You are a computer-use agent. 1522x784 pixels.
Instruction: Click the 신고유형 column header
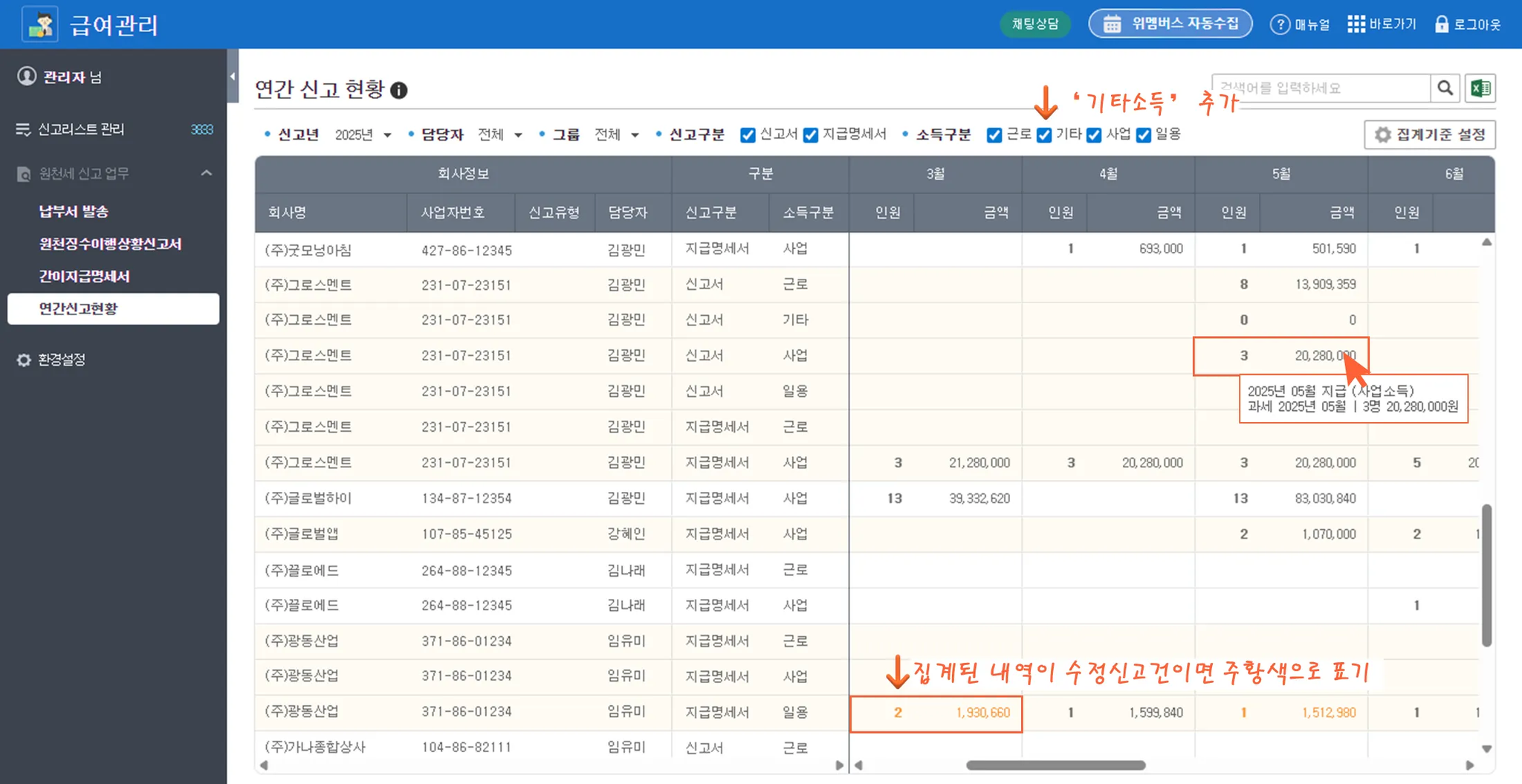coord(554,213)
